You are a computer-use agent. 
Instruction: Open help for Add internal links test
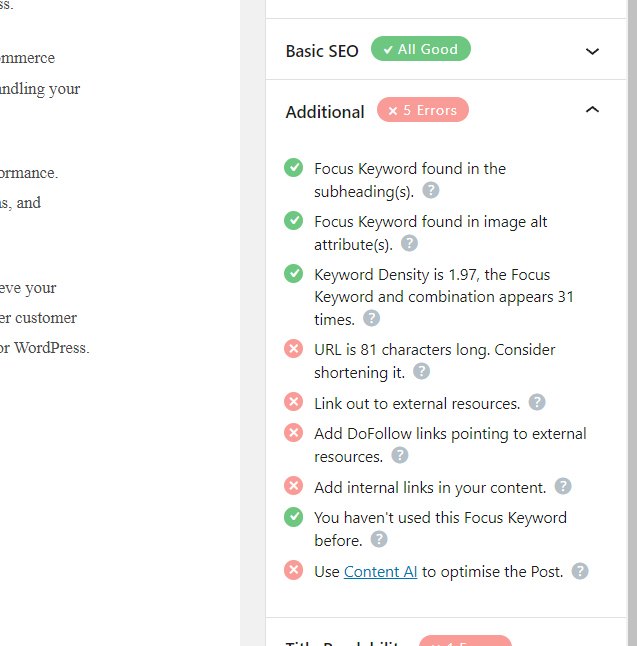563,486
